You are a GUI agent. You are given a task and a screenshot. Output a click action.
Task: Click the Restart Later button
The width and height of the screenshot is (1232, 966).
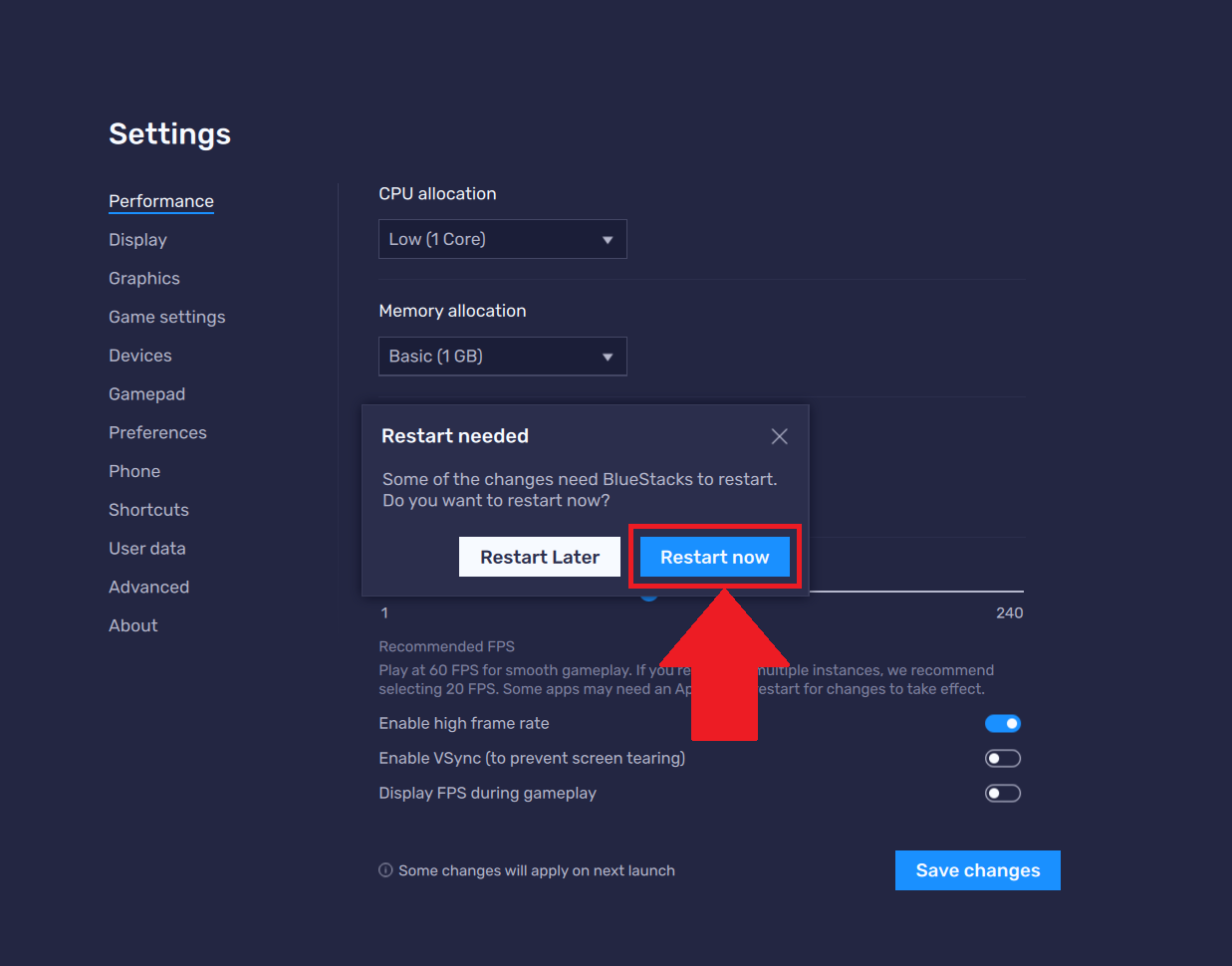(539, 557)
